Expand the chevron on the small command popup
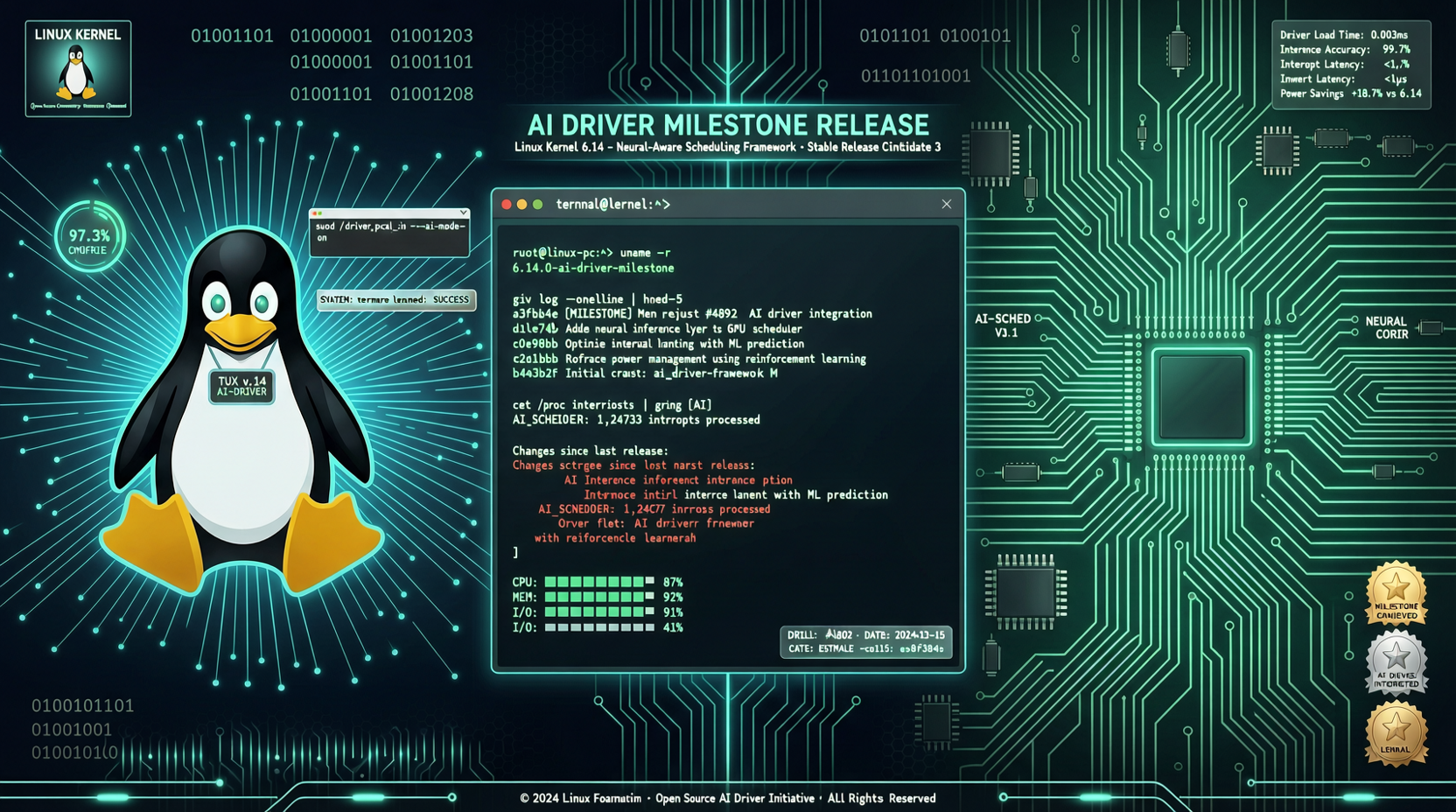 coord(464,213)
